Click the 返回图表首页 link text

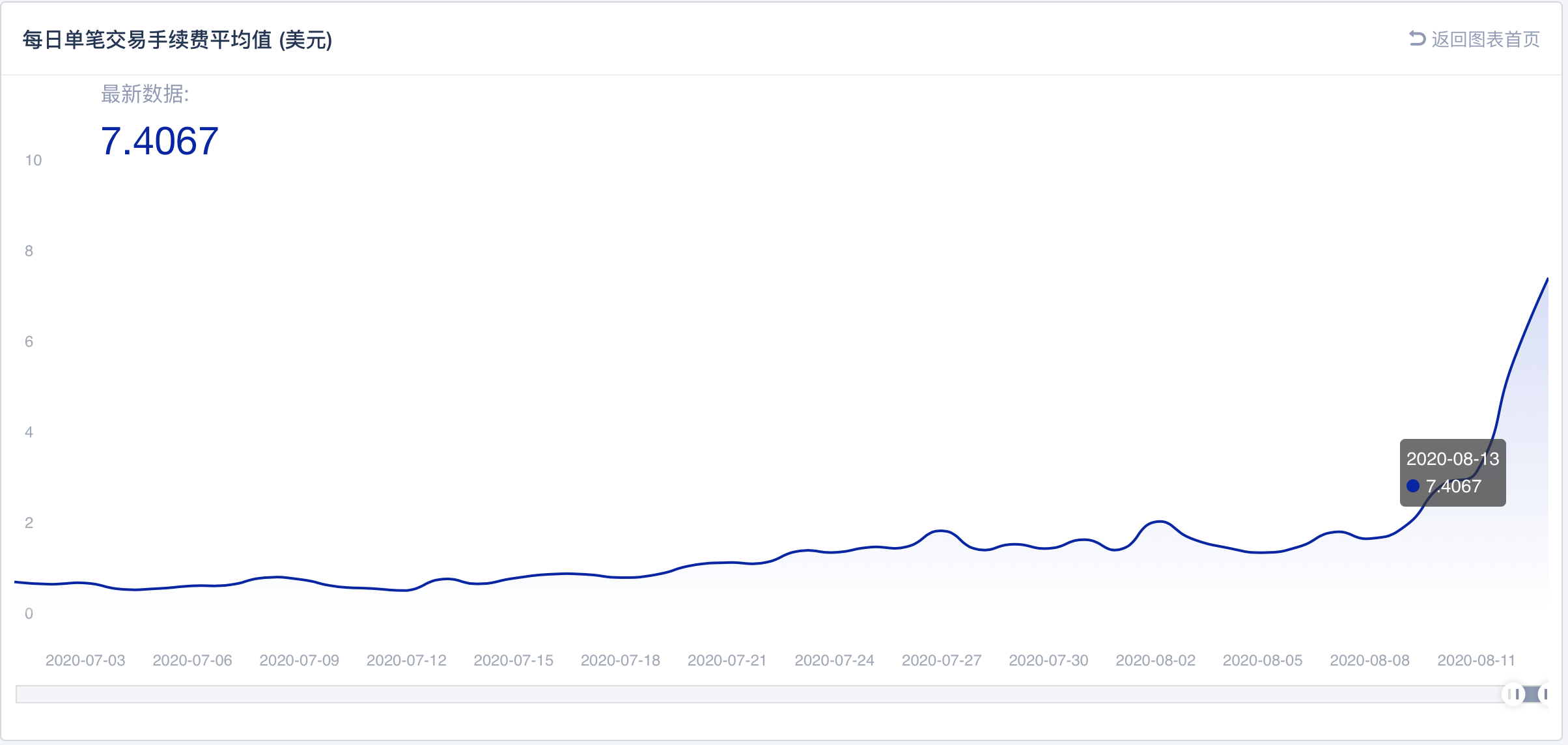[x=1485, y=40]
